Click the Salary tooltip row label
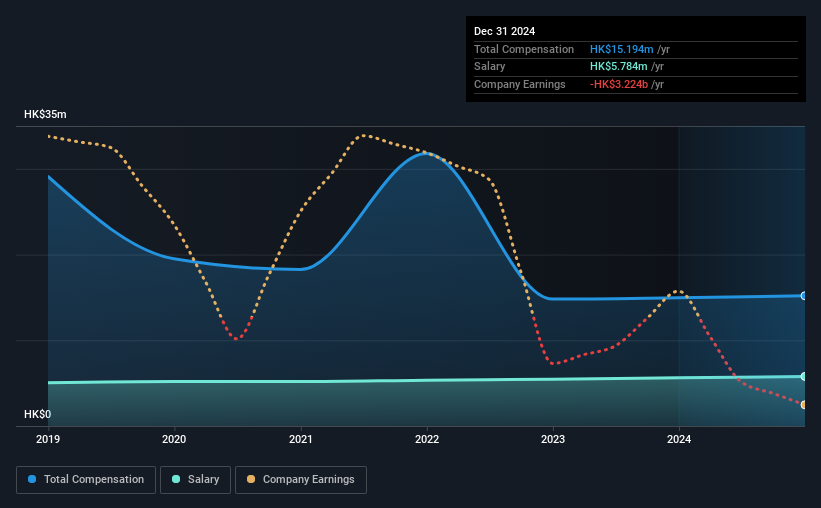Viewport: 821px width, 508px height. [x=490, y=67]
